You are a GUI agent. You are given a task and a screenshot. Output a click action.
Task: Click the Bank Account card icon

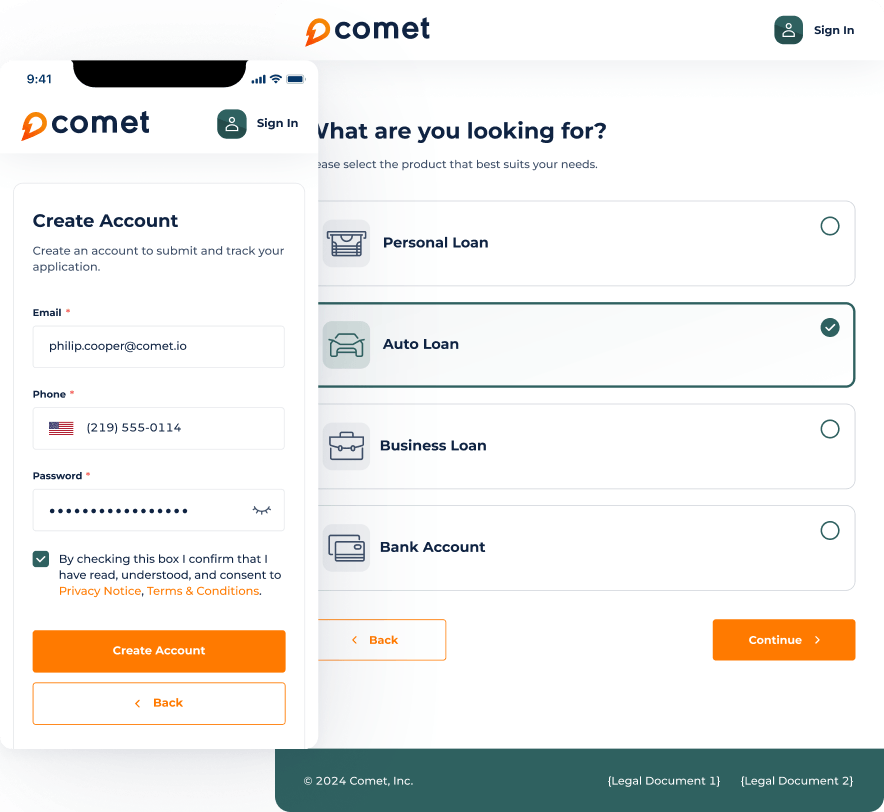coord(346,548)
